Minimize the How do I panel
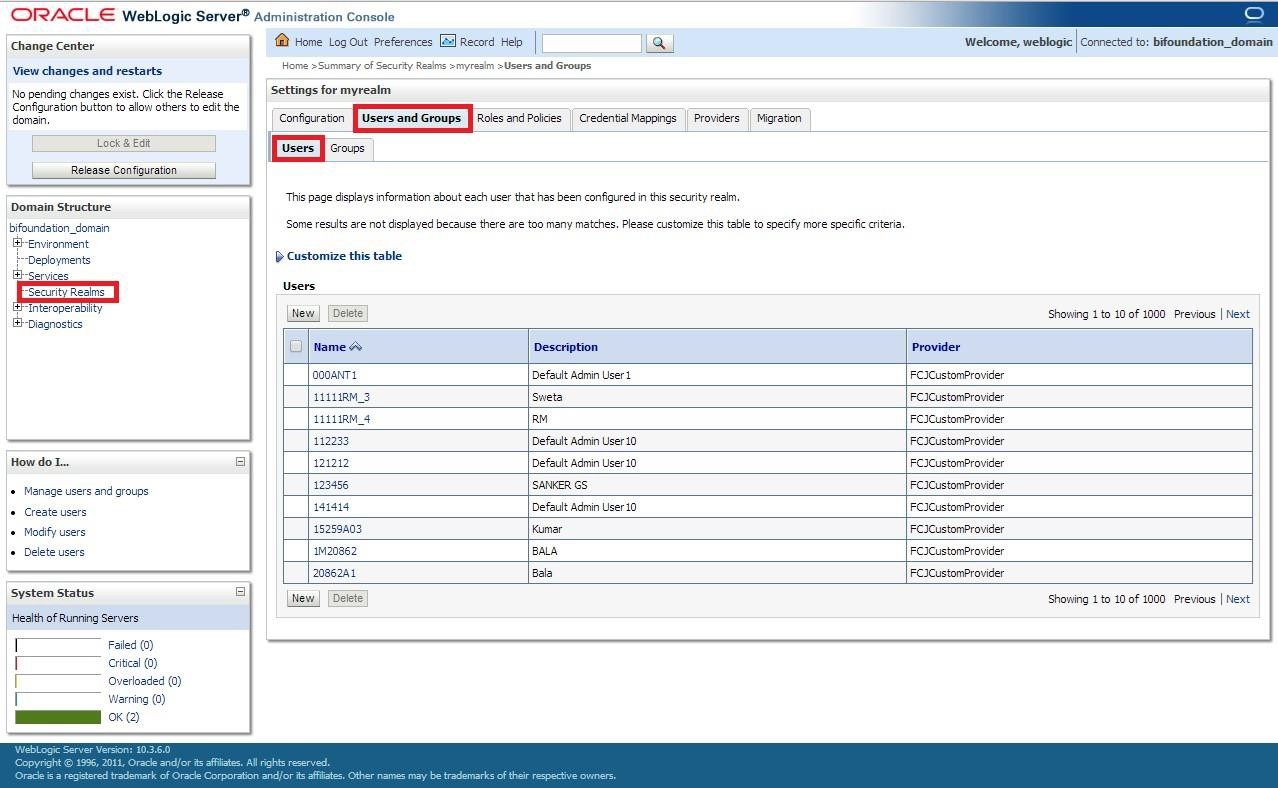The image size is (1278, 788). [x=240, y=462]
